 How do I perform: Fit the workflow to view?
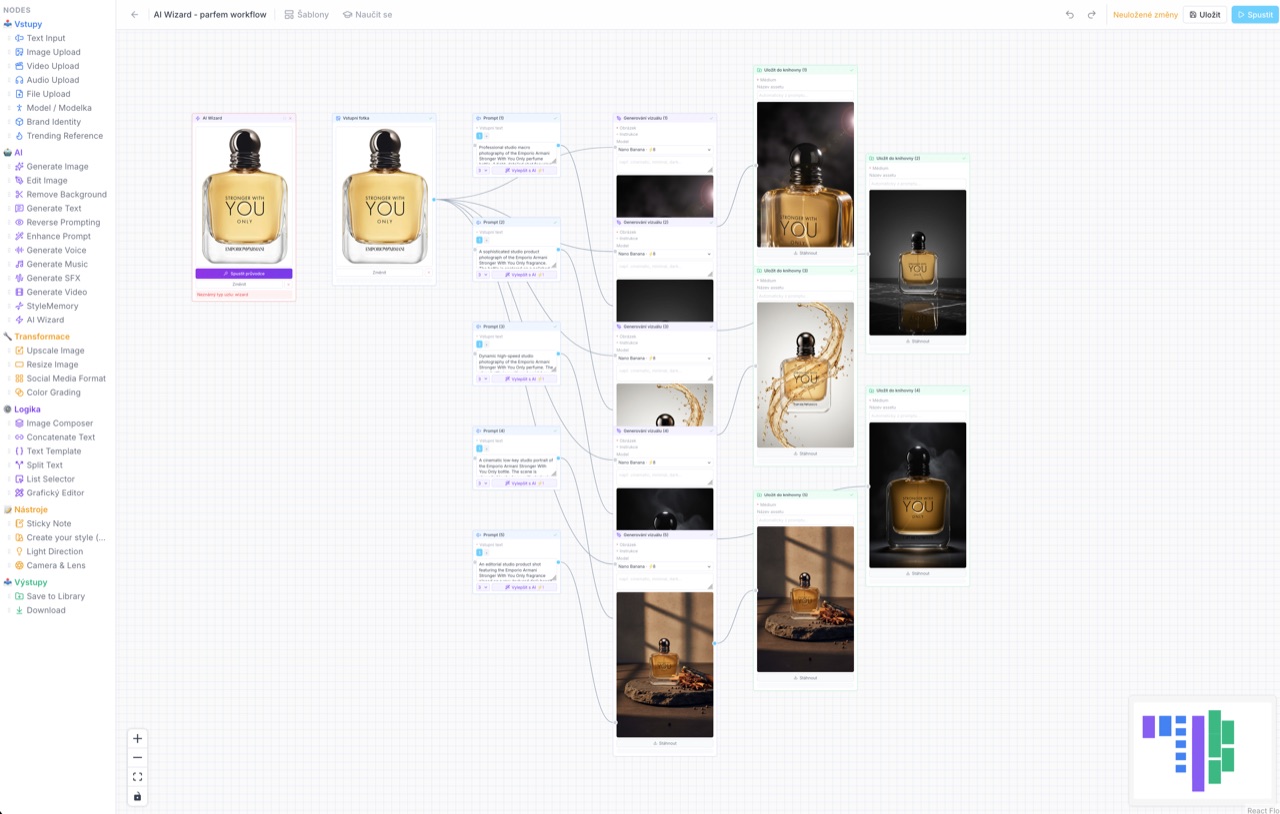(x=138, y=777)
